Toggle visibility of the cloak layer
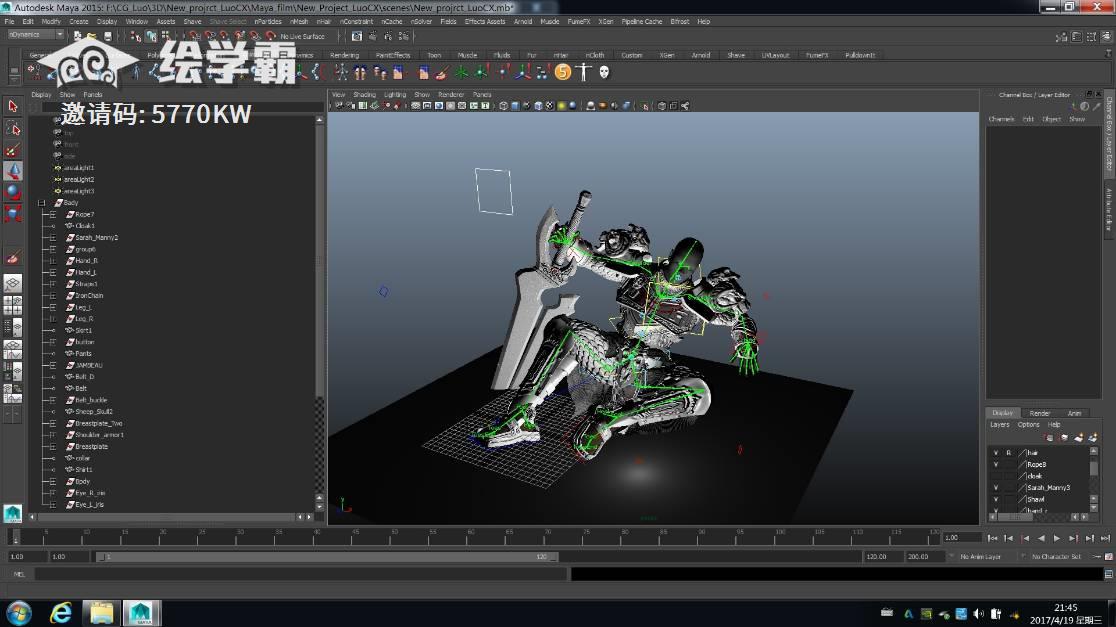The height and width of the screenshot is (627, 1116). [995, 476]
